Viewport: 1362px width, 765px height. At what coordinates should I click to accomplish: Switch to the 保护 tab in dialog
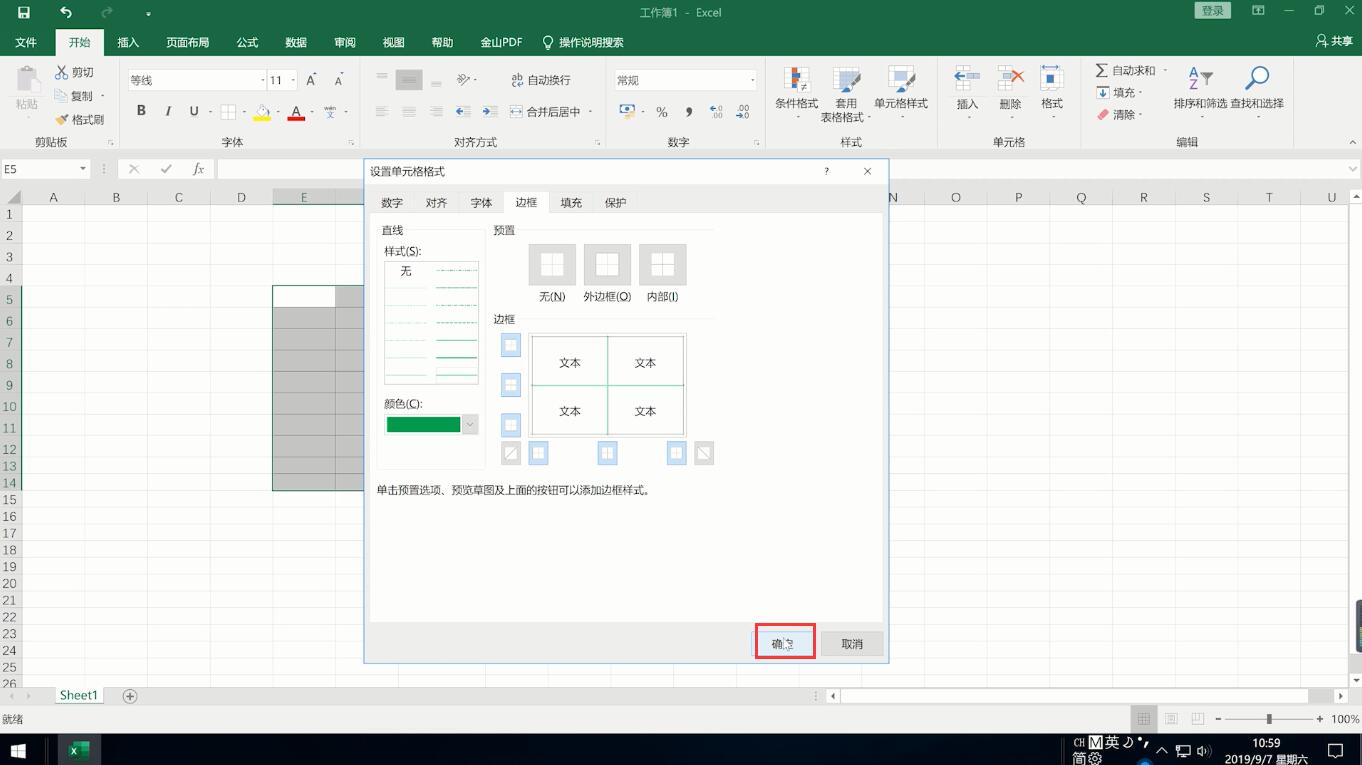pos(615,203)
